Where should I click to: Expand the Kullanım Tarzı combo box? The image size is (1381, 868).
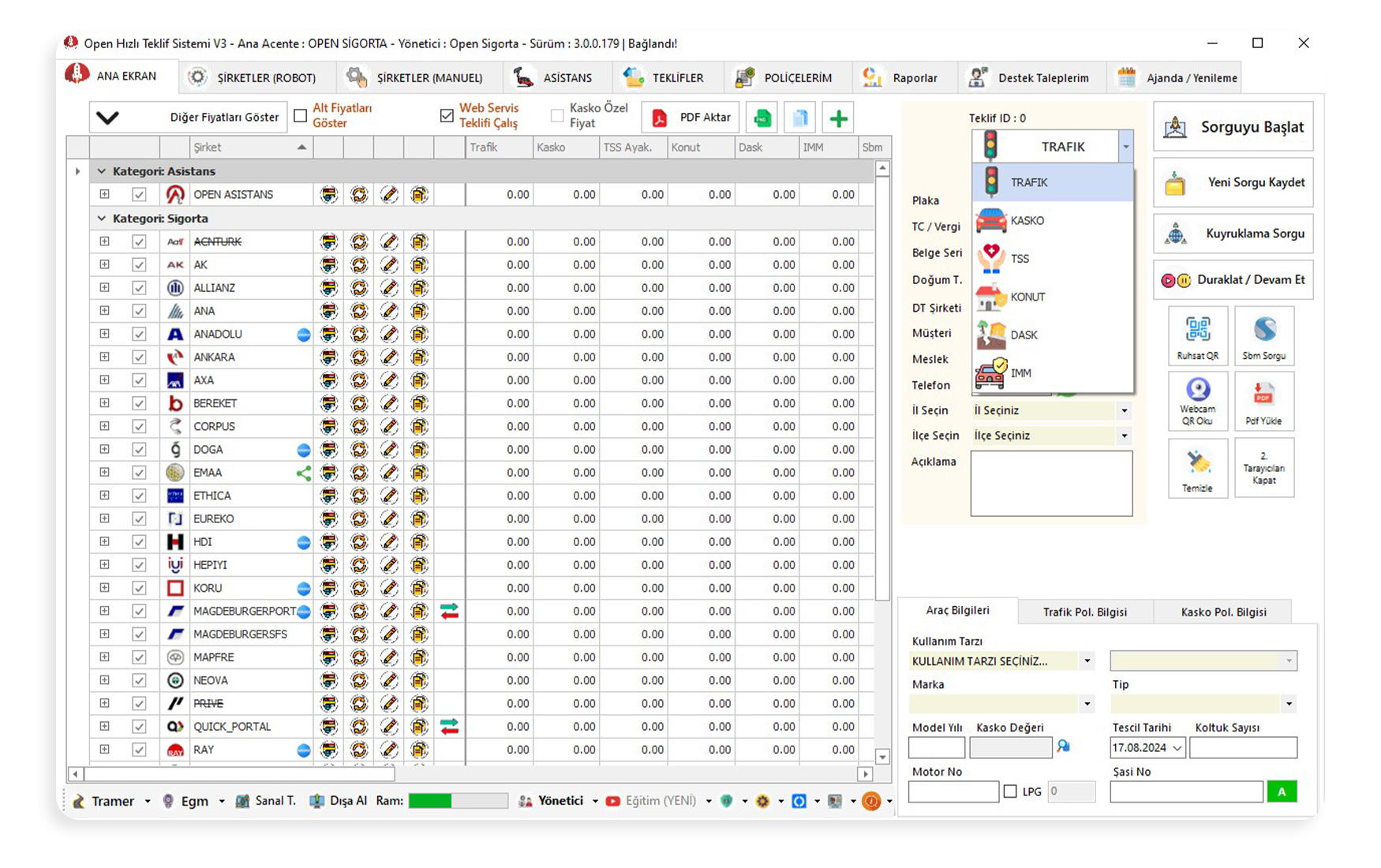coord(1087,661)
